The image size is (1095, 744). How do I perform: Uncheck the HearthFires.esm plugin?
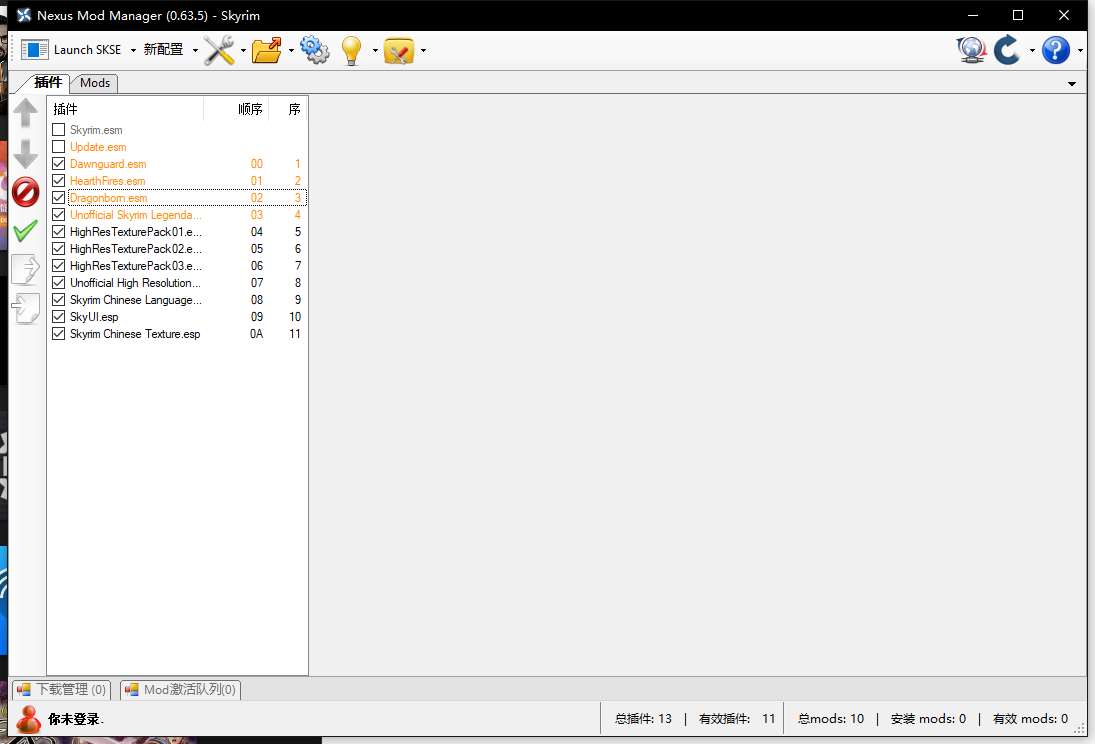[59, 181]
